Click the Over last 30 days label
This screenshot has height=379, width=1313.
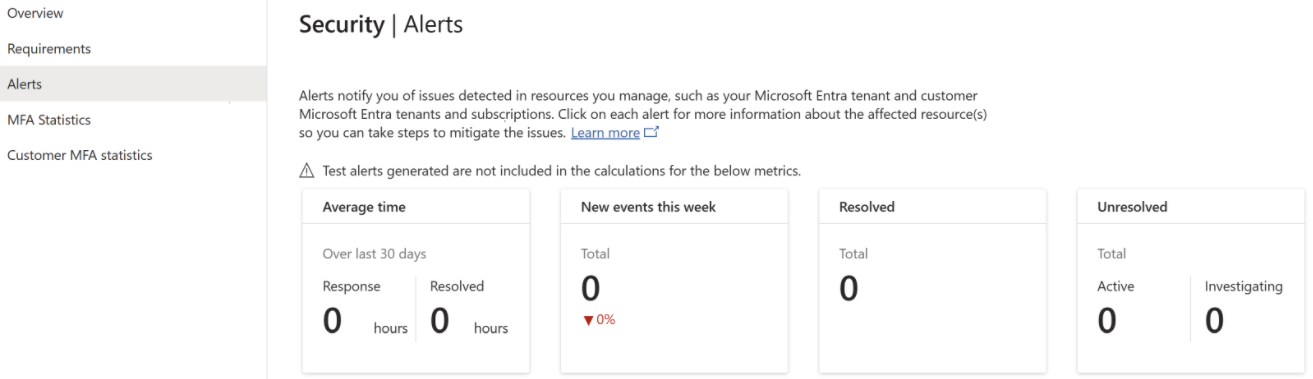click(369, 254)
